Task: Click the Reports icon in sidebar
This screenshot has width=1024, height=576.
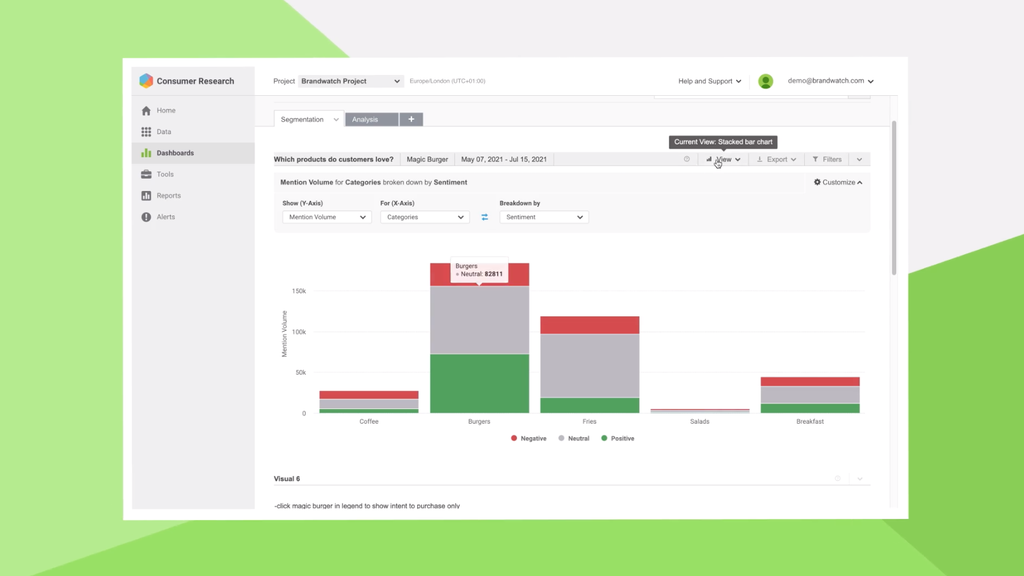Action: 146,196
